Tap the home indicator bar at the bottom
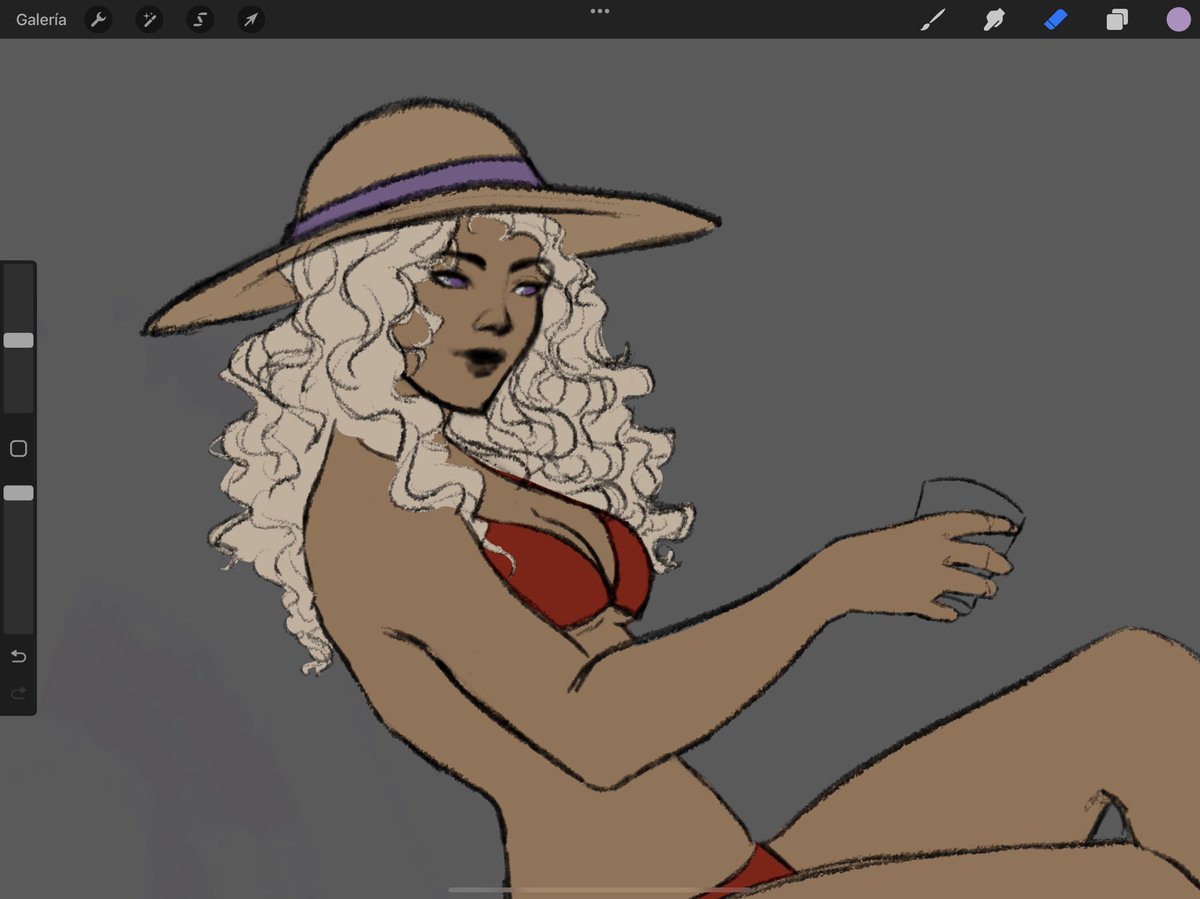Image resolution: width=1200 pixels, height=899 pixels. (600, 889)
